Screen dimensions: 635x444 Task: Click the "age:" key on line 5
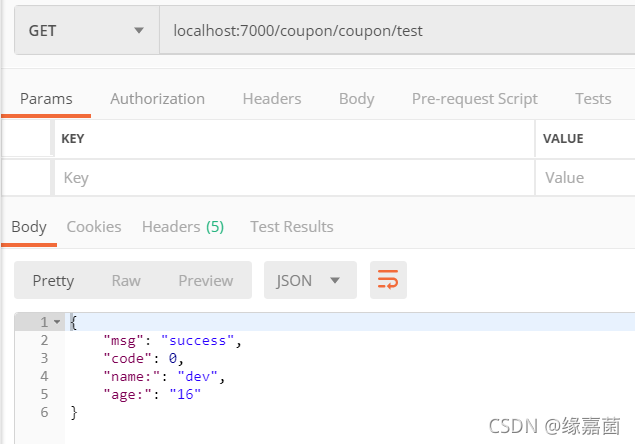click(x=128, y=395)
